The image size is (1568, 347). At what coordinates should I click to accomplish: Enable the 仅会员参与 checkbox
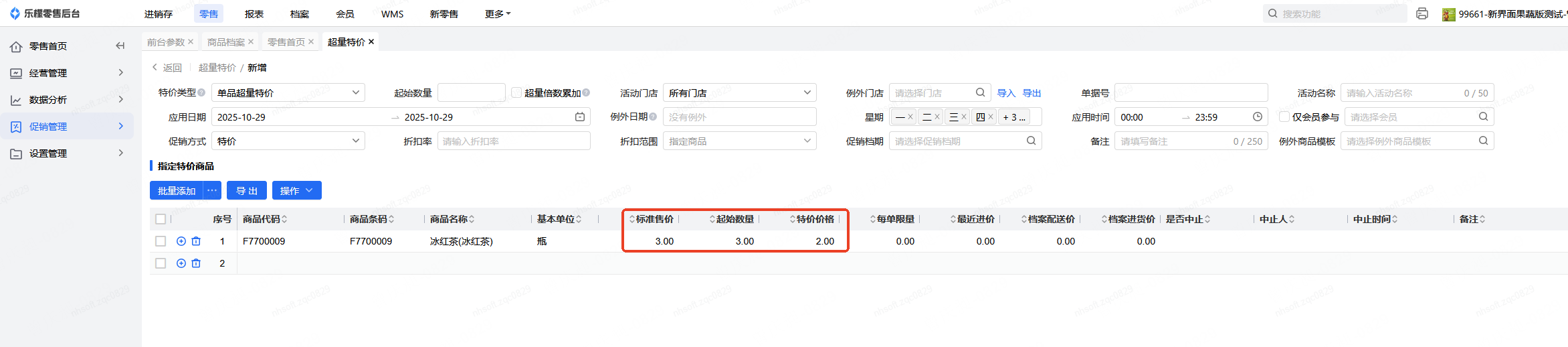click(1284, 117)
